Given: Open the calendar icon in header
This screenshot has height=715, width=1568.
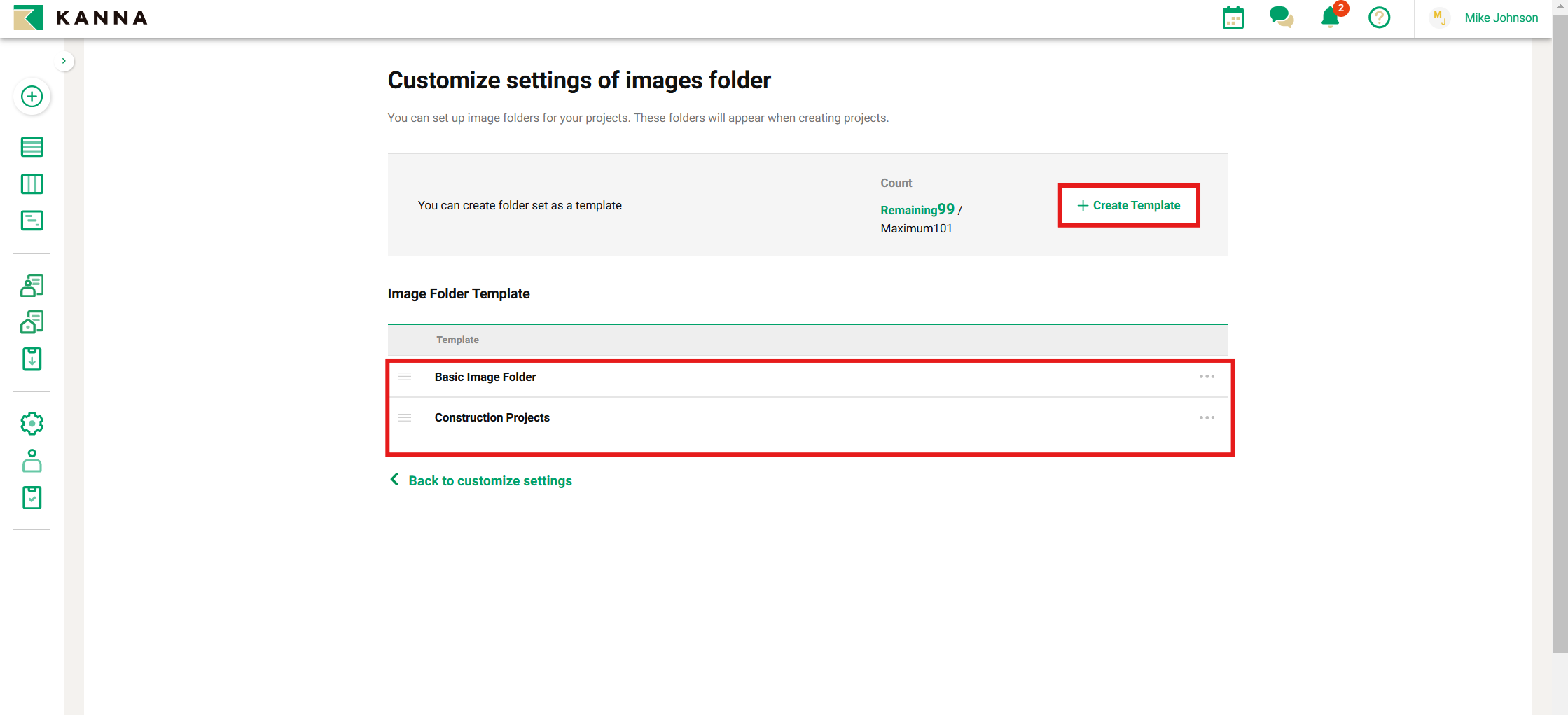Looking at the screenshot, I should (1233, 18).
